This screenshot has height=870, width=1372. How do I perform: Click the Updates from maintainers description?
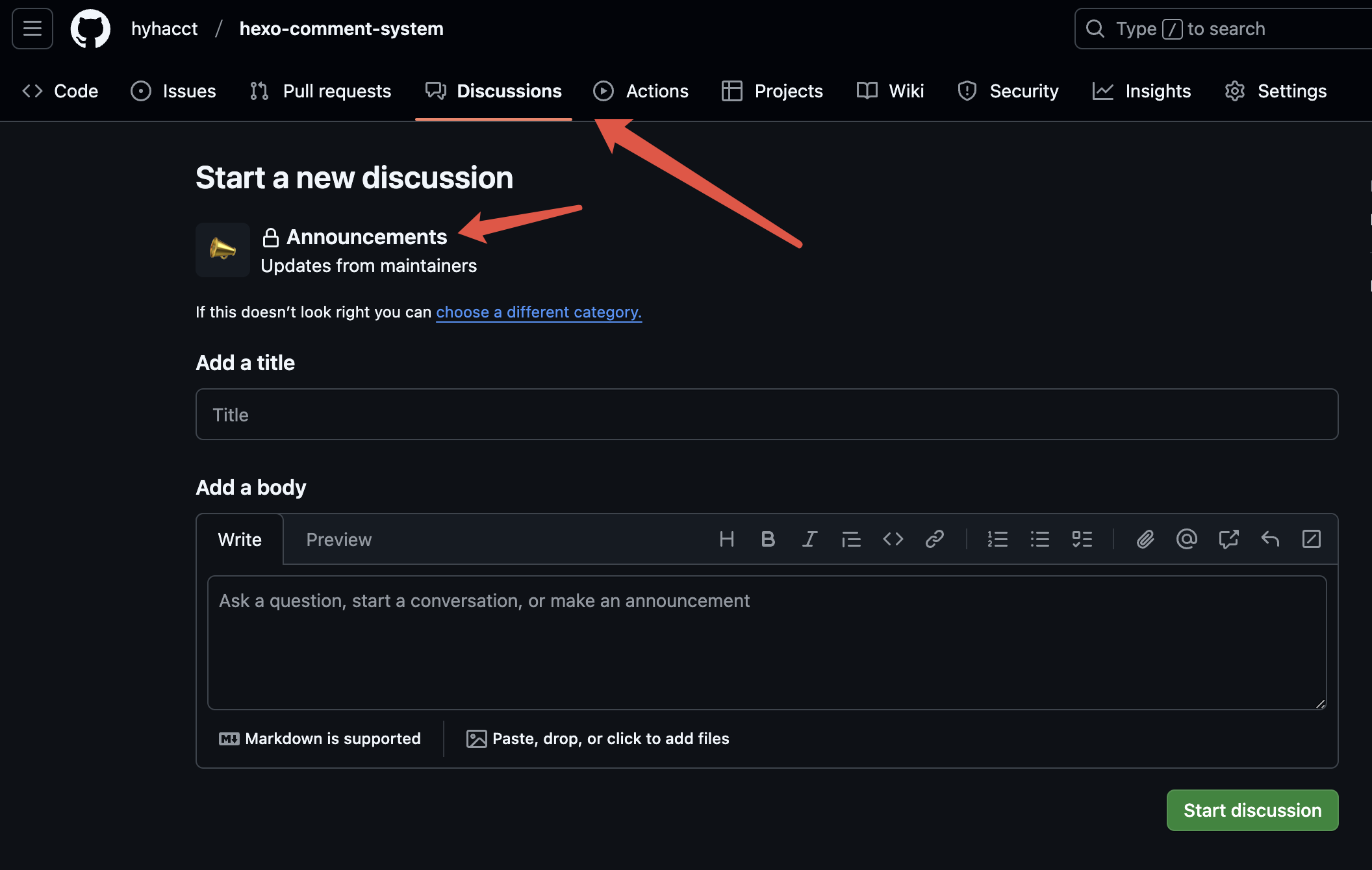(368, 266)
